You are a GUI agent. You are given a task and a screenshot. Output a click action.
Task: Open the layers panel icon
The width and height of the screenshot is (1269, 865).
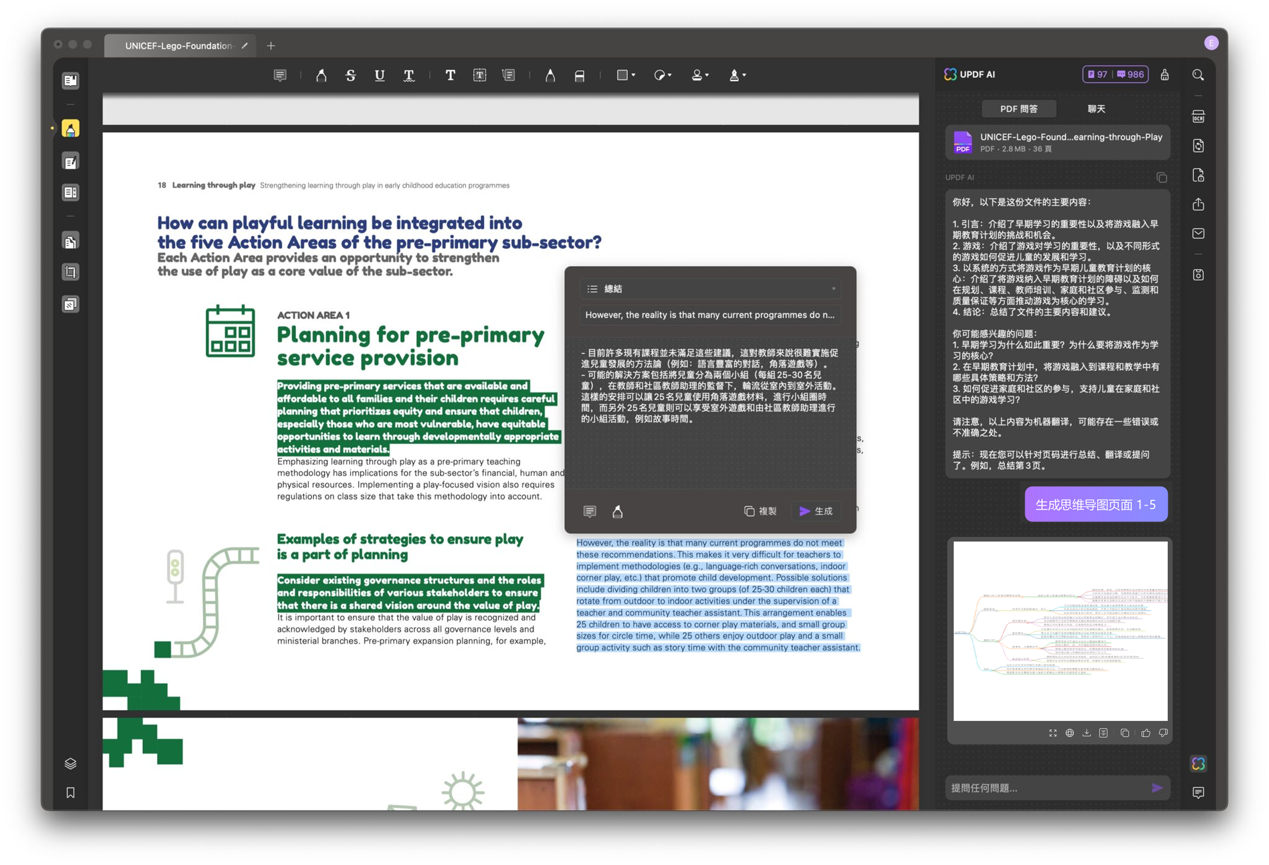pos(70,763)
